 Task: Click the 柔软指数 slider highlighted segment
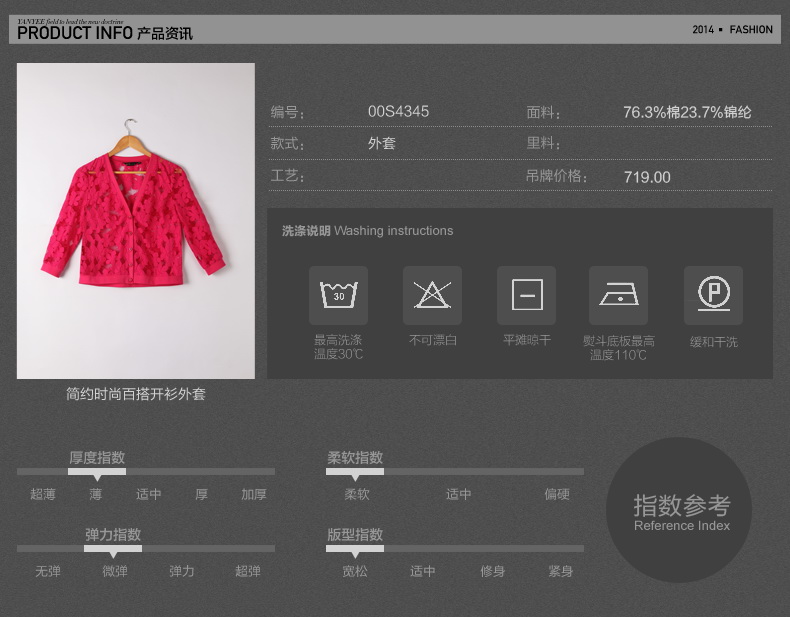click(x=355, y=472)
